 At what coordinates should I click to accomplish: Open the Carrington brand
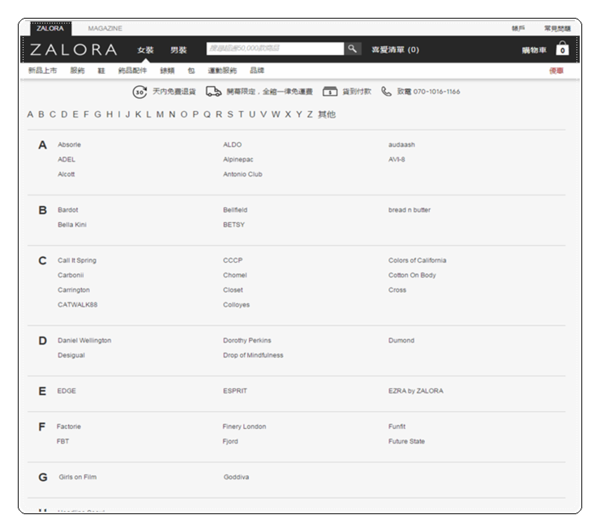point(73,290)
